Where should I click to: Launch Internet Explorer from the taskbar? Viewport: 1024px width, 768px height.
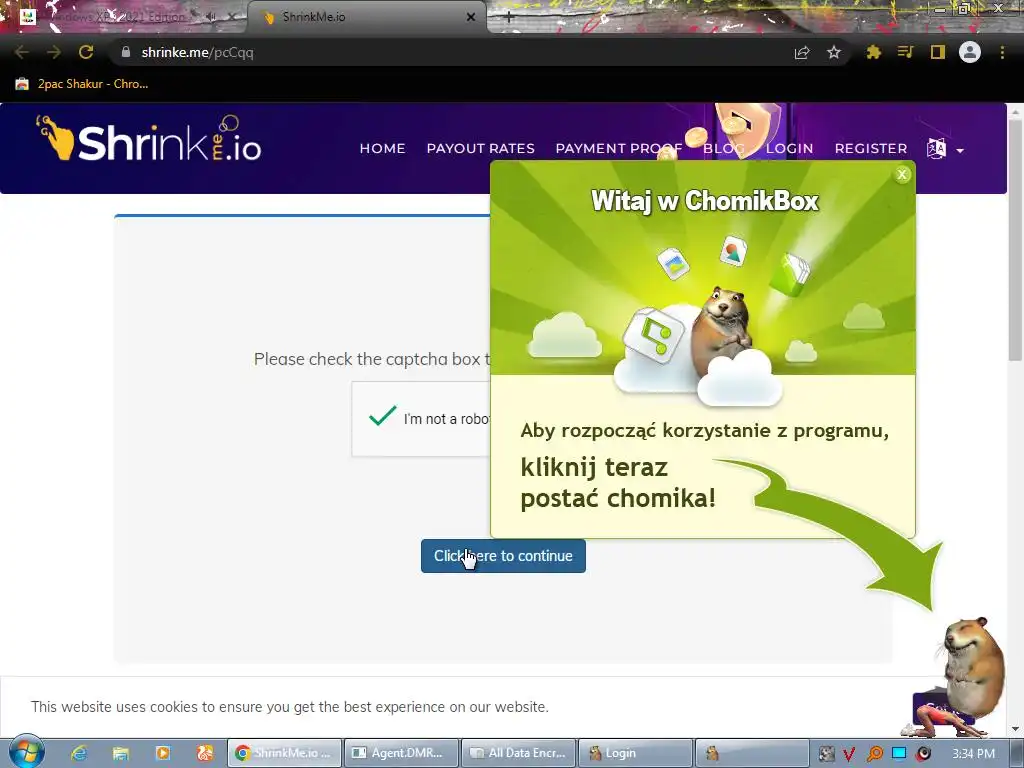pos(79,753)
